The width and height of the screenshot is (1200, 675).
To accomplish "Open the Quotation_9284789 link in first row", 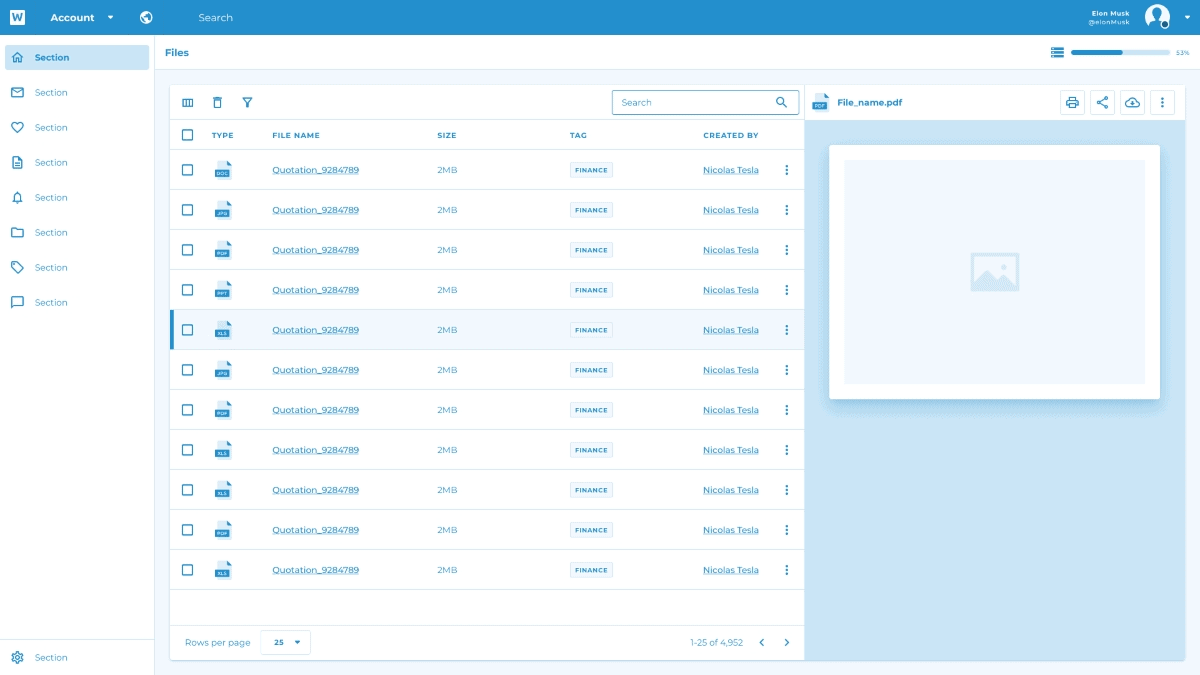I will pos(315,170).
